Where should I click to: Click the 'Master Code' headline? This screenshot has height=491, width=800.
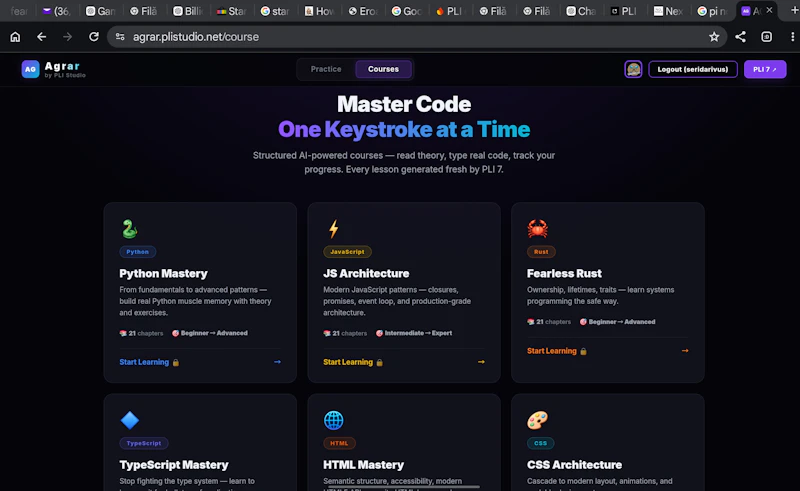point(404,104)
